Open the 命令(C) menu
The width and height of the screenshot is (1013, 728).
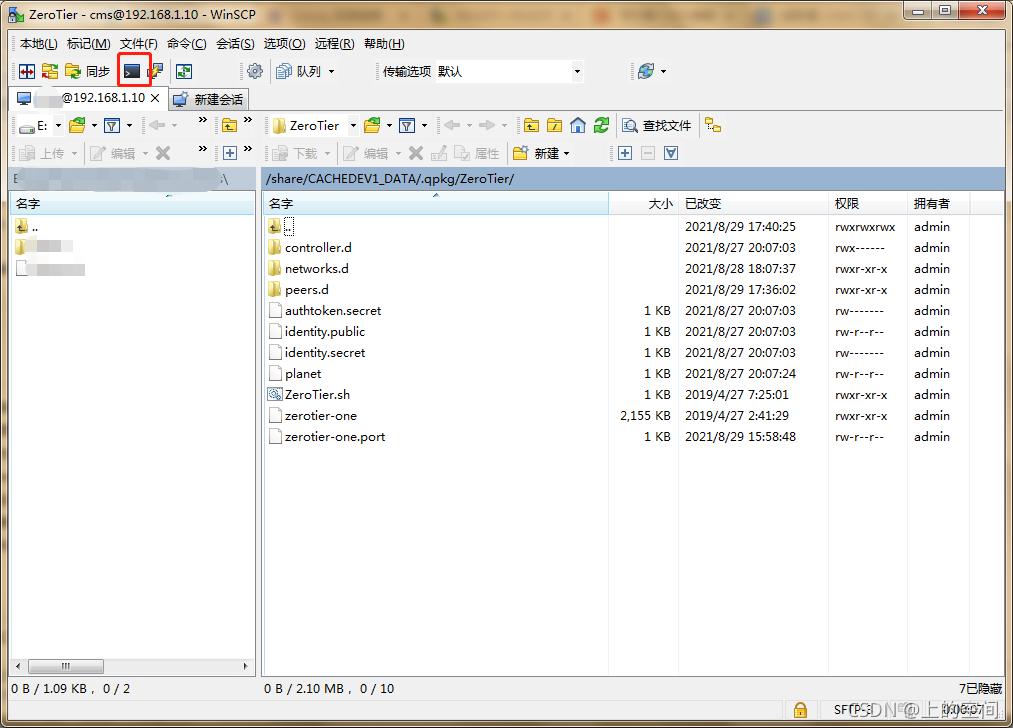(186, 44)
